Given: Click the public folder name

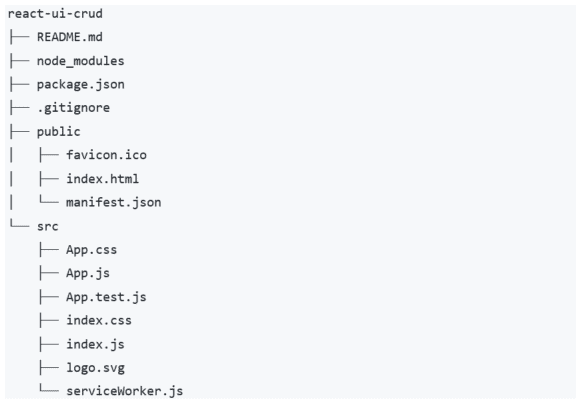Looking at the screenshot, I should (58, 132).
